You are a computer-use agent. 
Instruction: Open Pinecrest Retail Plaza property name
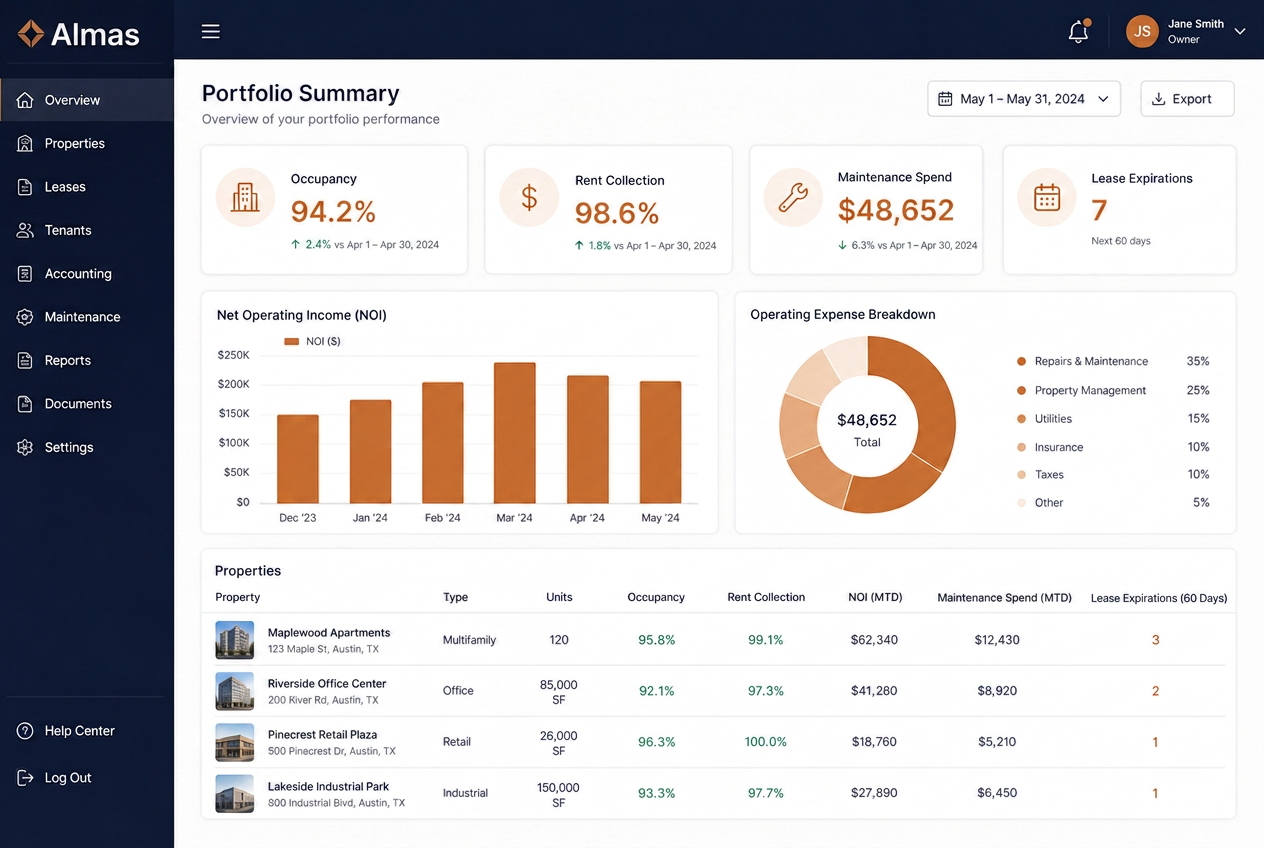322,735
